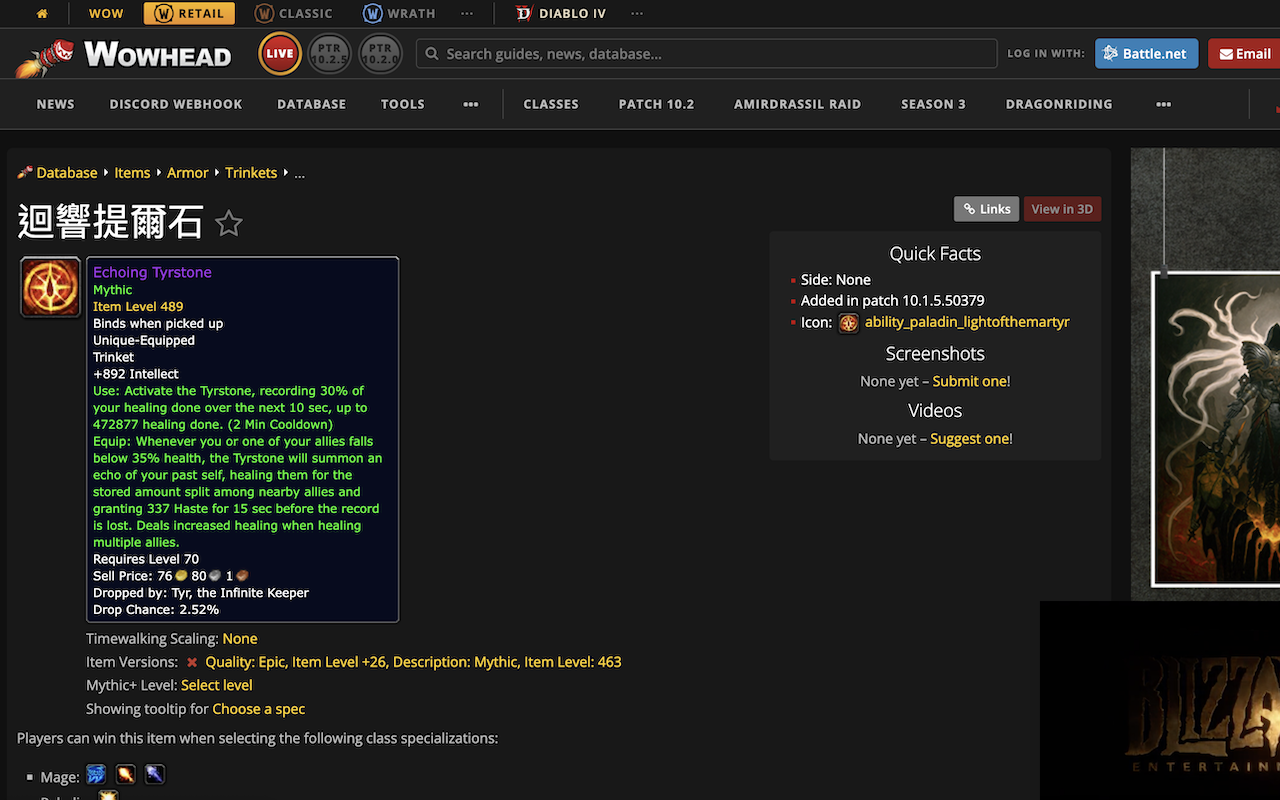Remove the item version with the red X

pyautogui.click(x=192, y=662)
